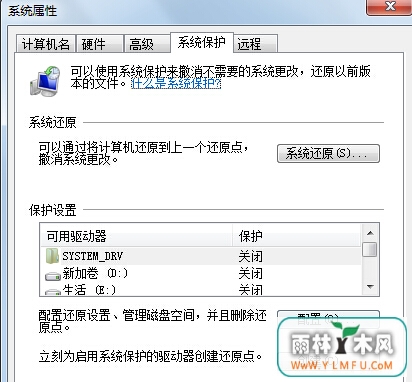Click the SYSTEM_DRV drive icon

coord(52,256)
